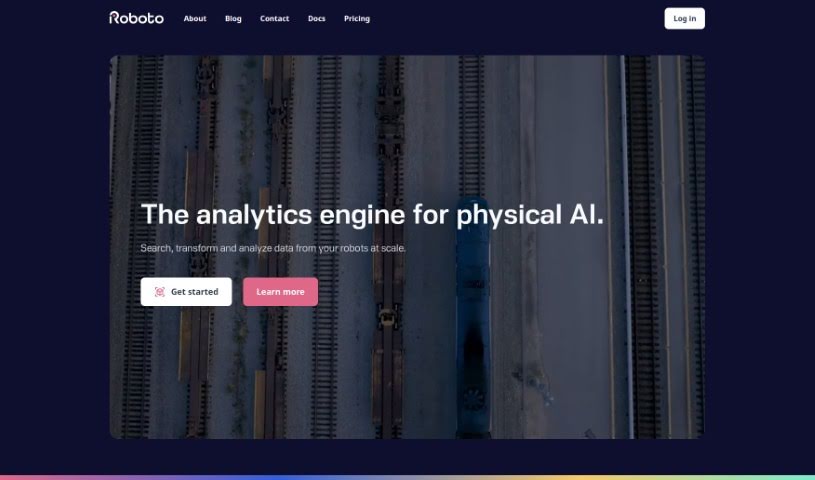Click the pink Learn more button
Image resolution: width=815 pixels, height=480 pixels.
coord(280,292)
